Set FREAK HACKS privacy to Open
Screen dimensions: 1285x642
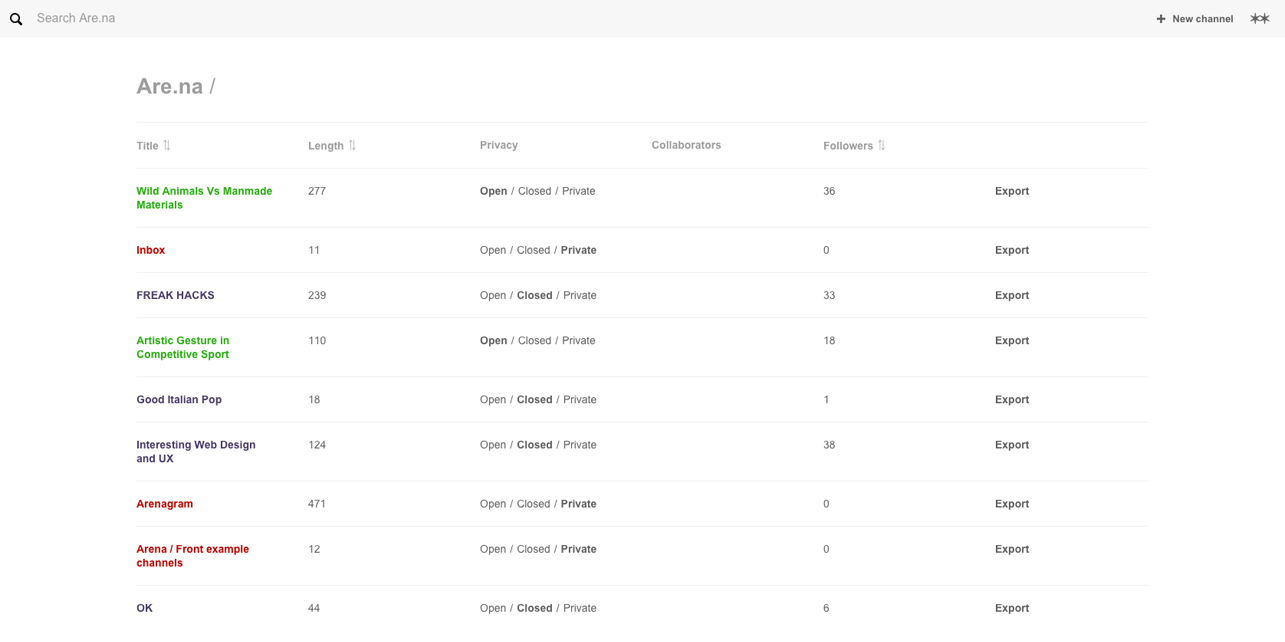click(493, 295)
